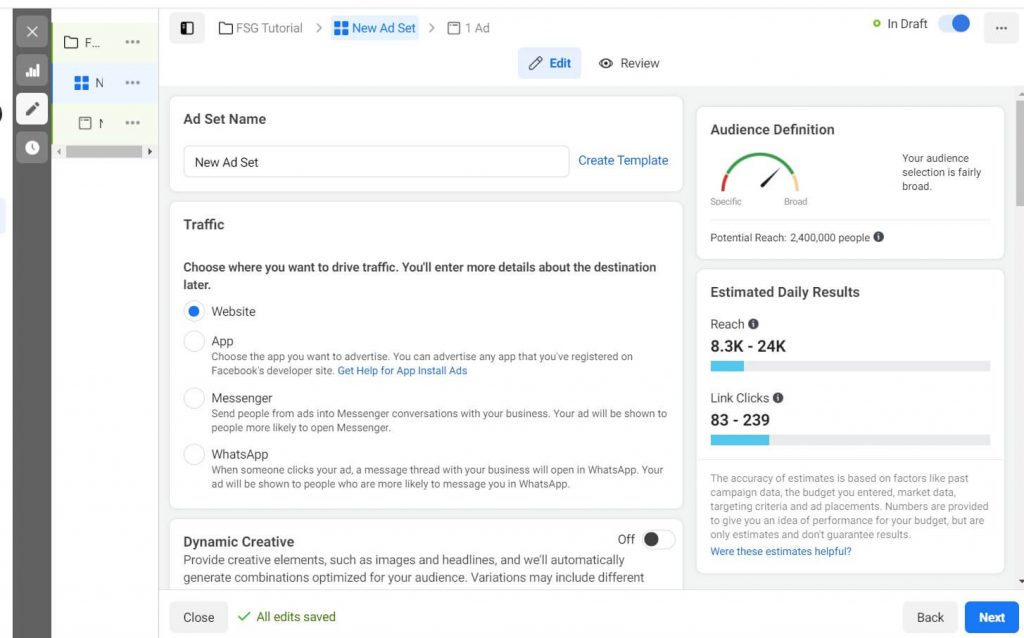Click the bar chart icon in left sidebar

32,70
